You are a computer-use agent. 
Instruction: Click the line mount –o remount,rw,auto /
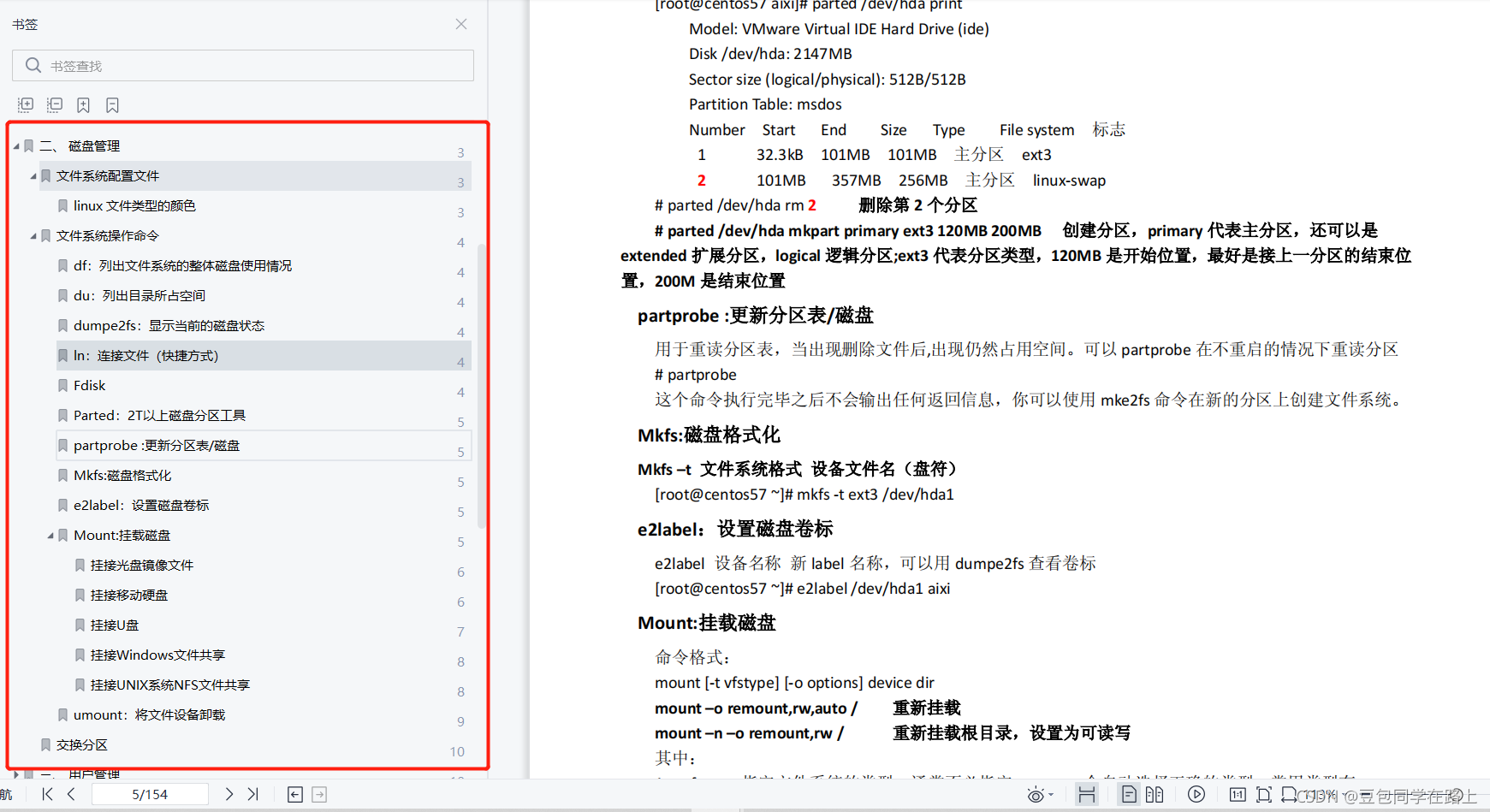click(756, 708)
